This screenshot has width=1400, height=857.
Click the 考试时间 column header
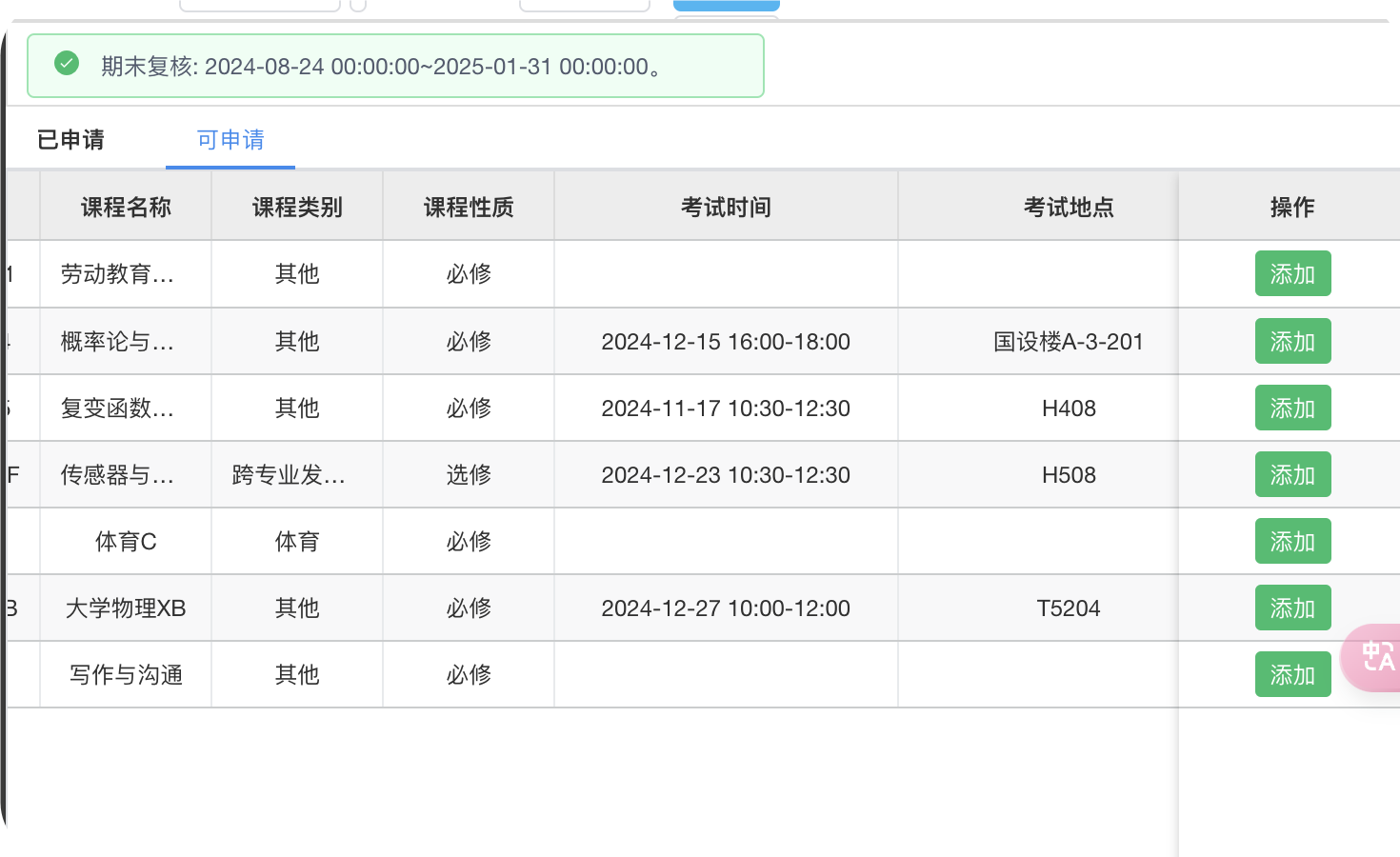pos(726,208)
